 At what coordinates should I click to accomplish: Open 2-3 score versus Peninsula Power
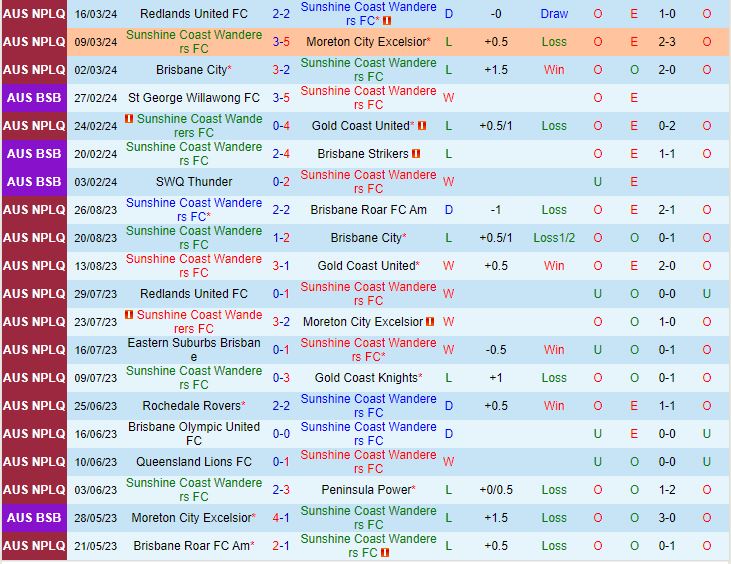(x=281, y=490)
